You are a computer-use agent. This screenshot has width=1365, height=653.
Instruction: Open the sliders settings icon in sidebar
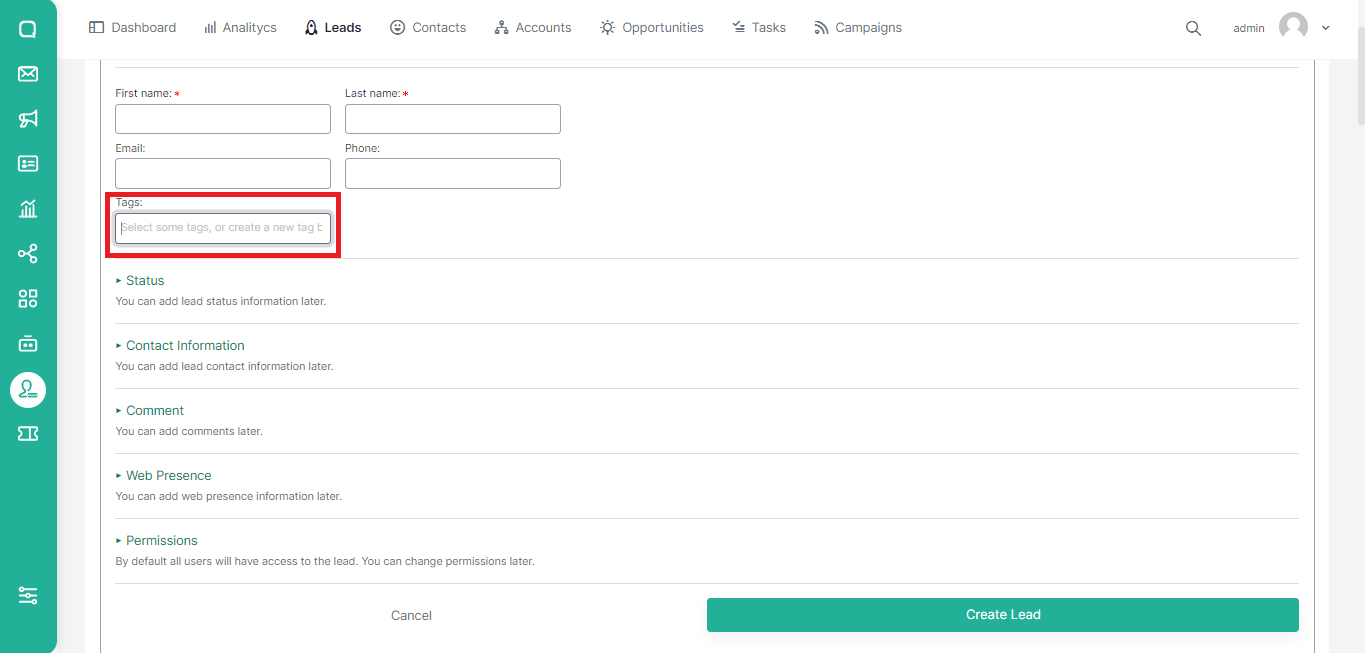coord(28,595)
